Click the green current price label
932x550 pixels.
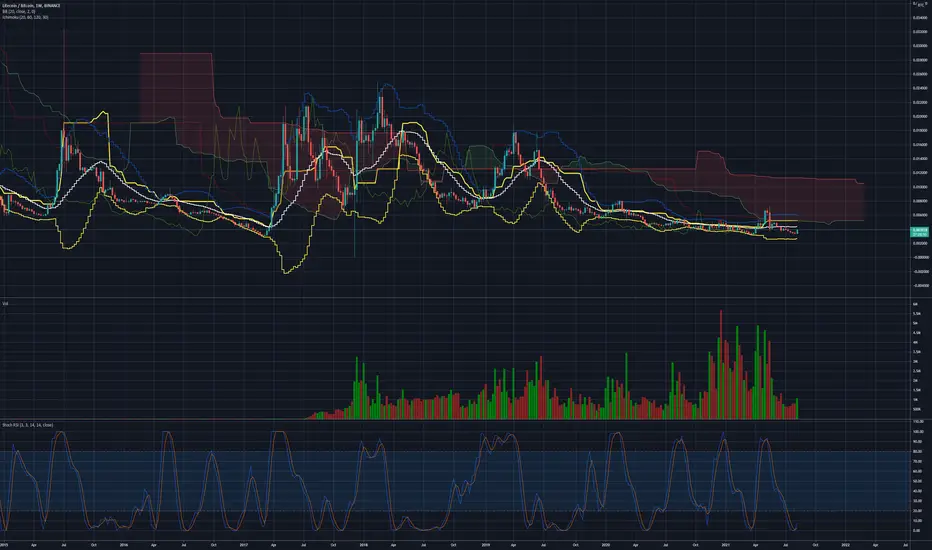click(920, 232)
